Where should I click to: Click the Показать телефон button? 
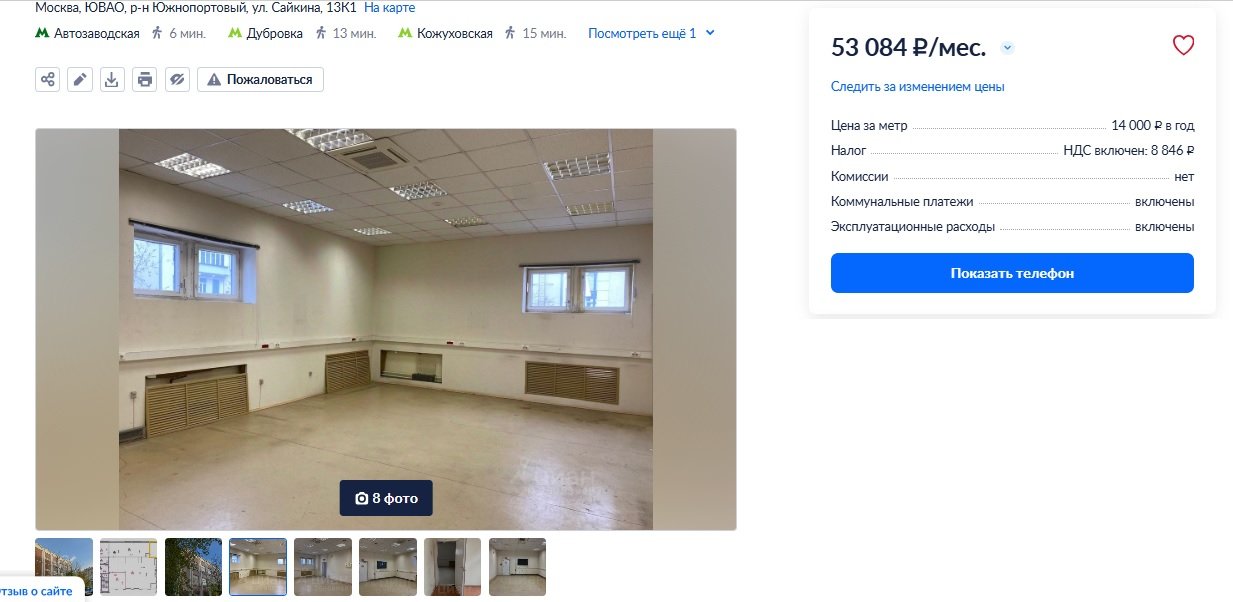(1012, 273)
